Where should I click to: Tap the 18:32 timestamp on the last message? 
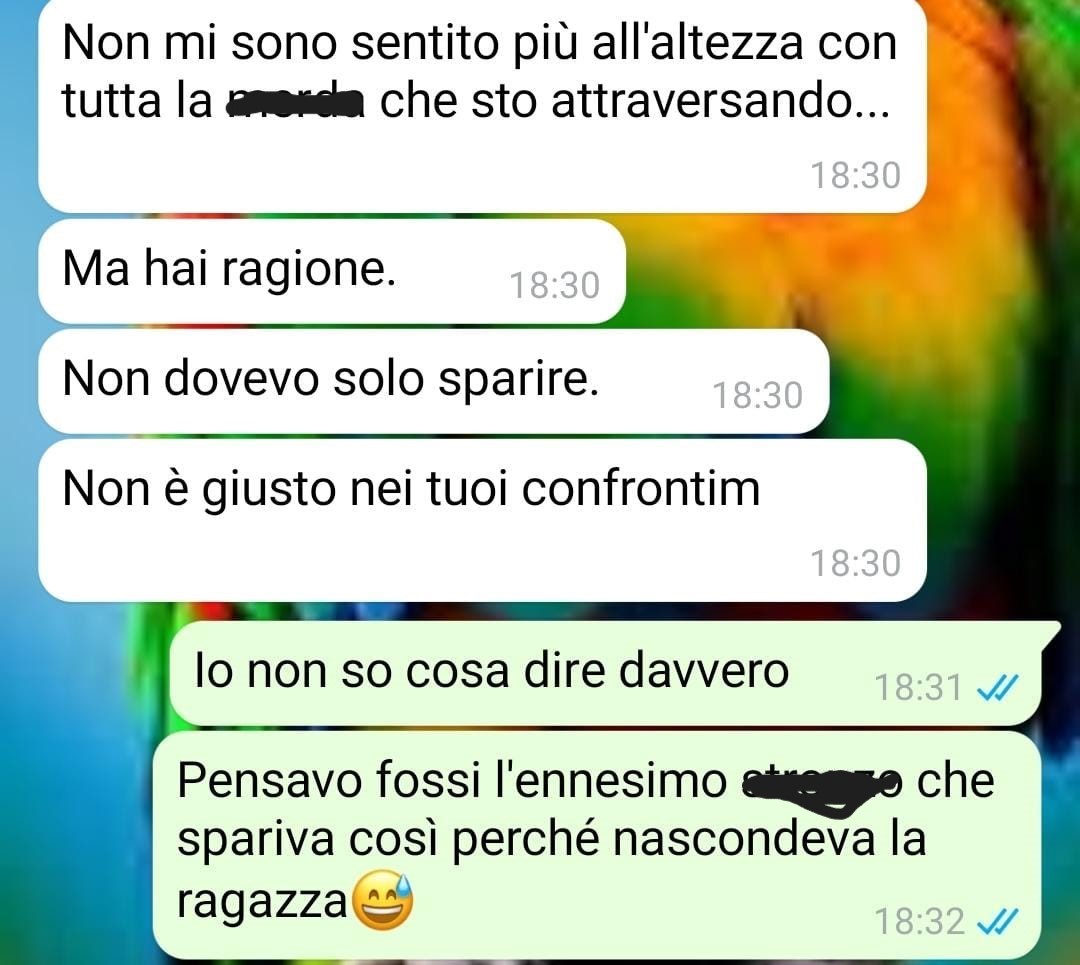click(x=919, y=921)
